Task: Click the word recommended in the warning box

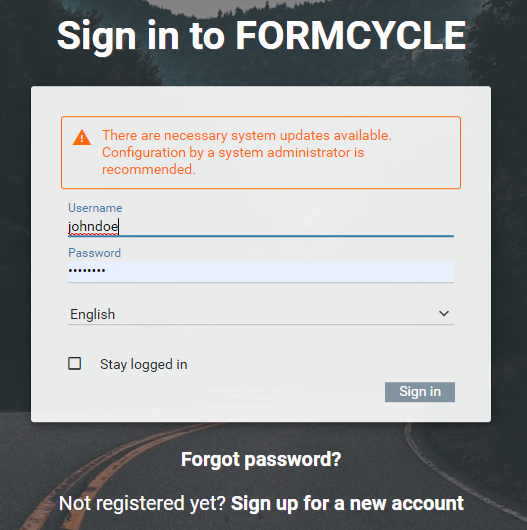Action: (x=149, y=169)
